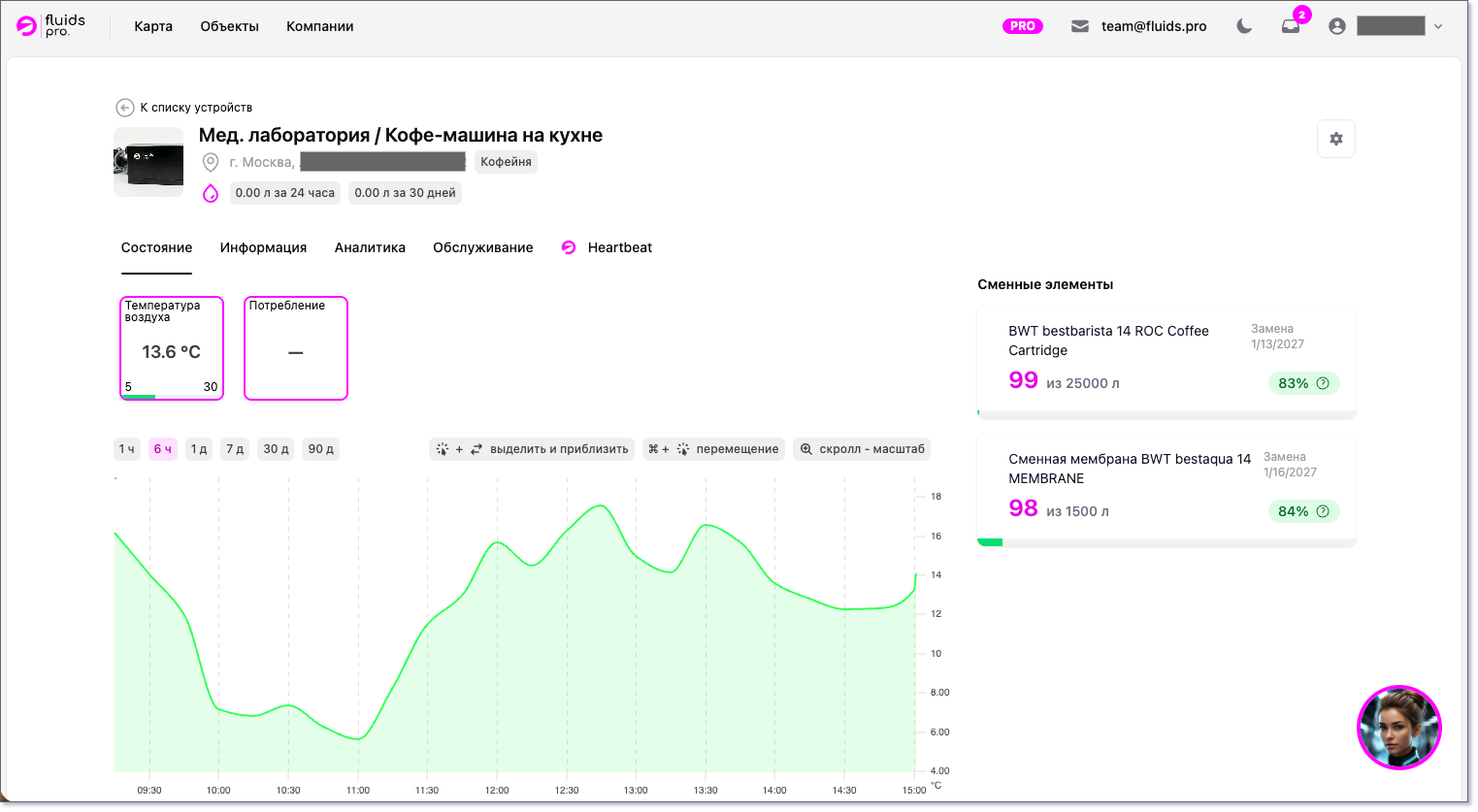
Task: Click 99 из 25000 л value
Action: coord(1064,380)
